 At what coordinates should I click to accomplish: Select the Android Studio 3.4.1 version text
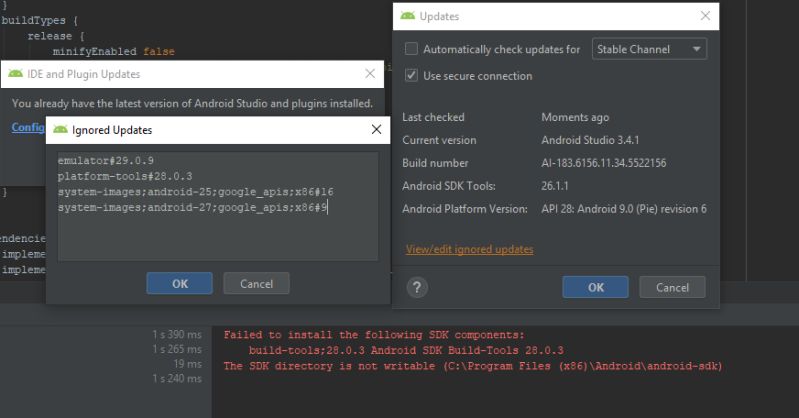(x=590, y=140)
